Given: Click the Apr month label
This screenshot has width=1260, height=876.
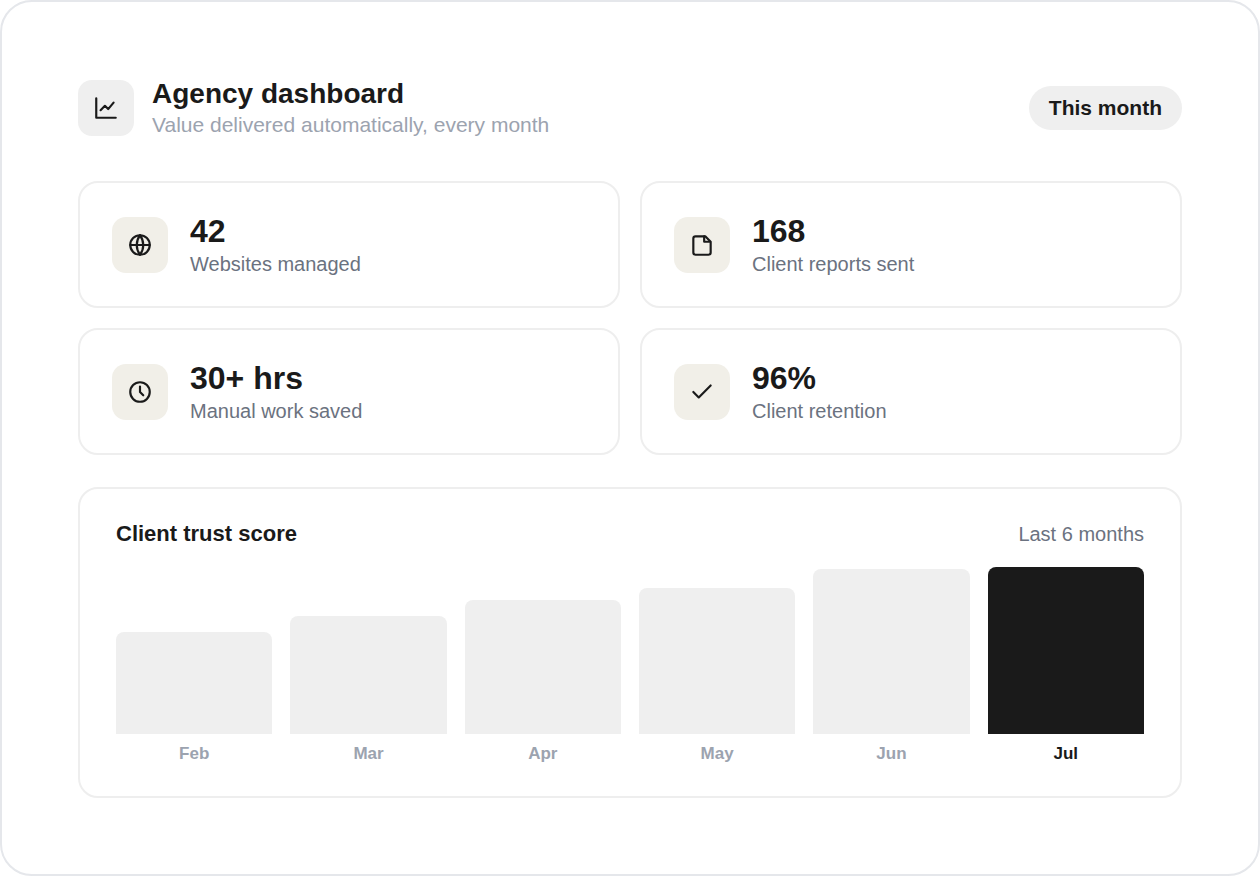Looking at the screenshot, I should pos(543,753).
